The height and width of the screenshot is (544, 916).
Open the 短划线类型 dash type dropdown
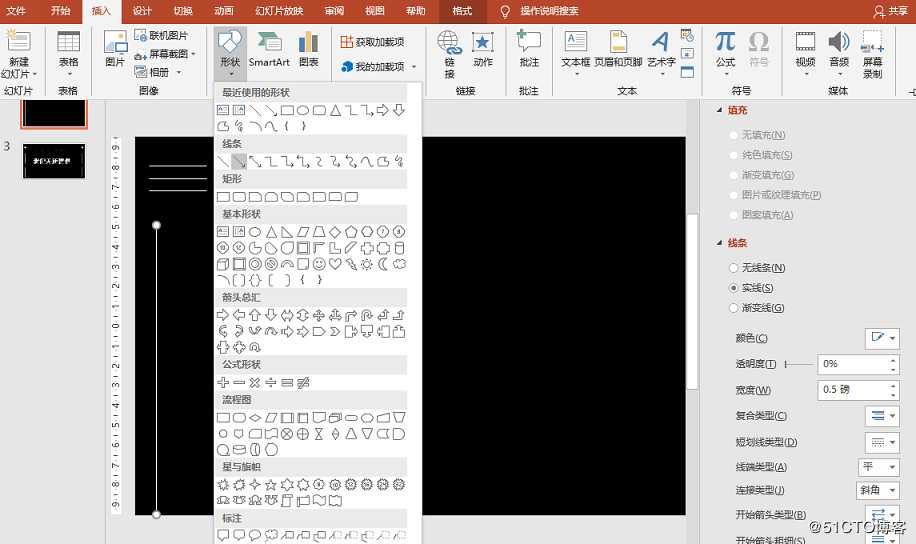[x=882, y=442]
